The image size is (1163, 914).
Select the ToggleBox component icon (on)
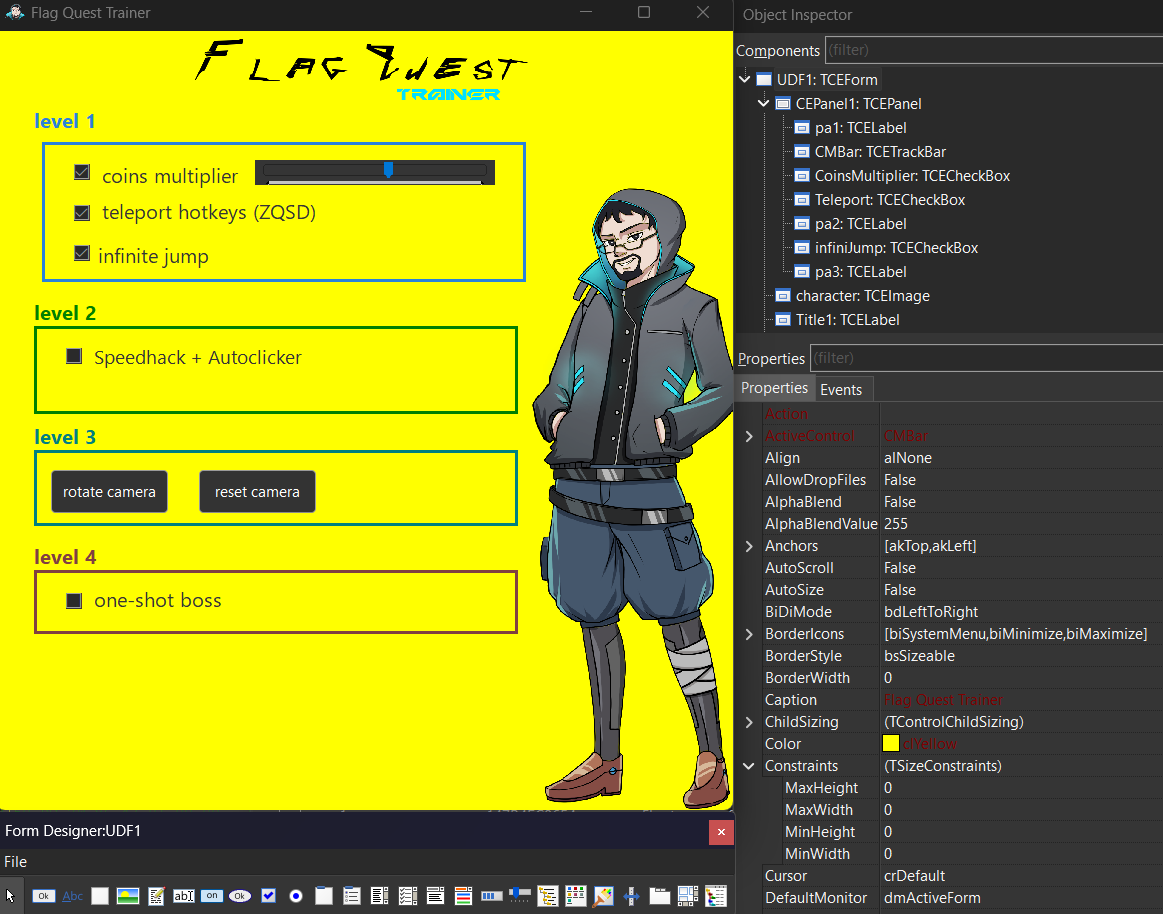click(211, 896)
